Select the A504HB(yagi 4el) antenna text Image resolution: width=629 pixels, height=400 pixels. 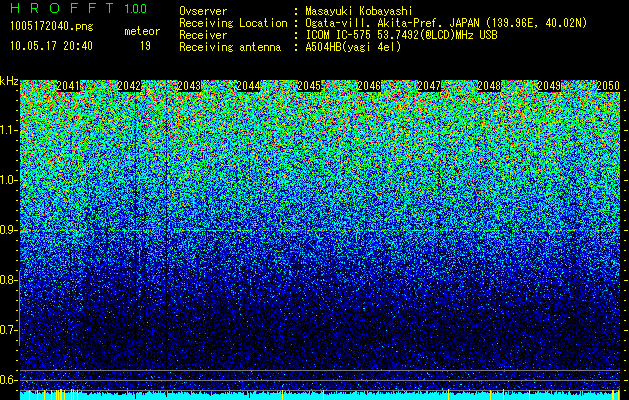(x=353, y=47)
